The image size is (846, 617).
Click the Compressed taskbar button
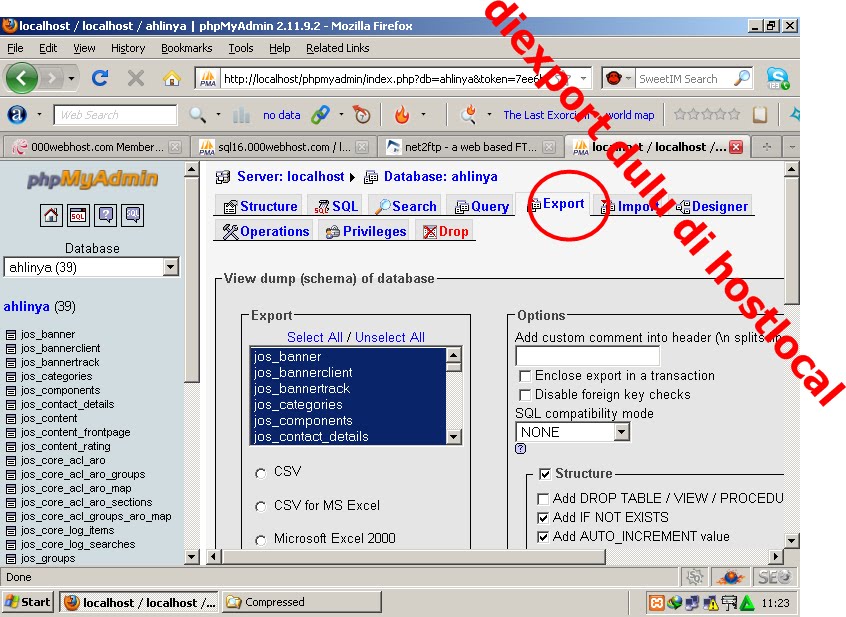302,602
